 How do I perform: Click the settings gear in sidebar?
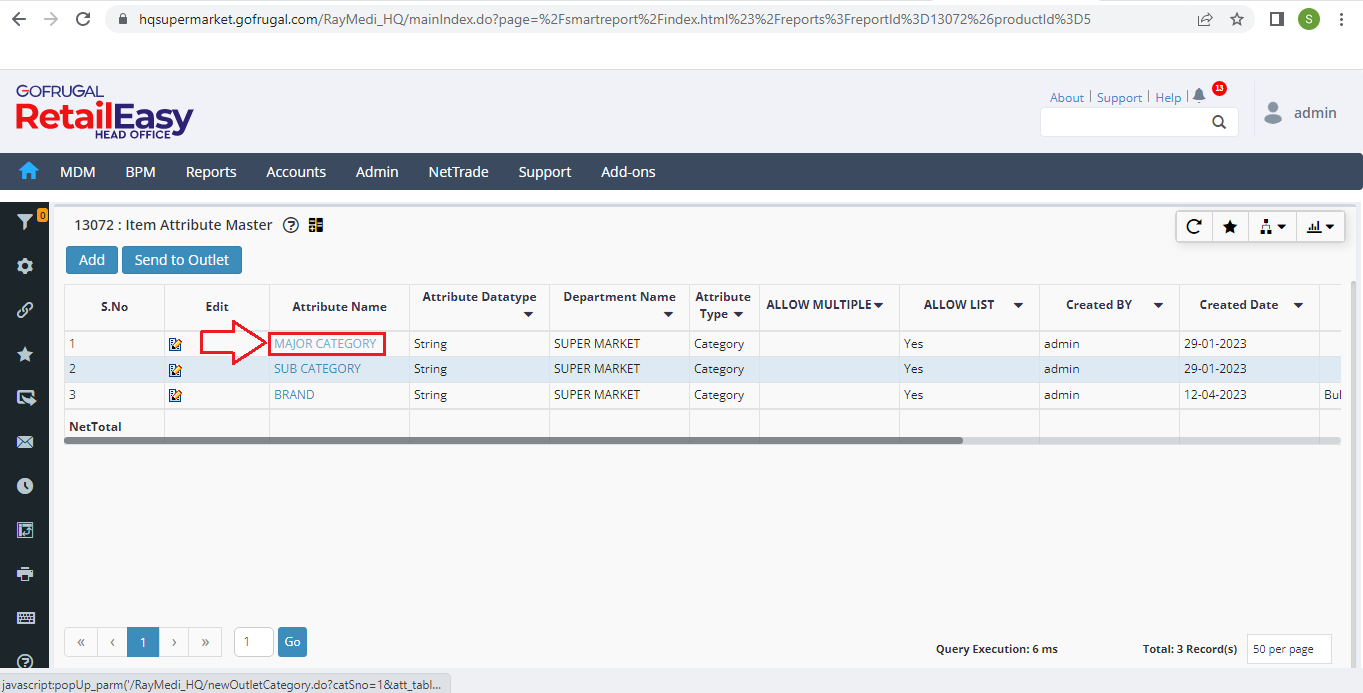[x=25, y=266]
